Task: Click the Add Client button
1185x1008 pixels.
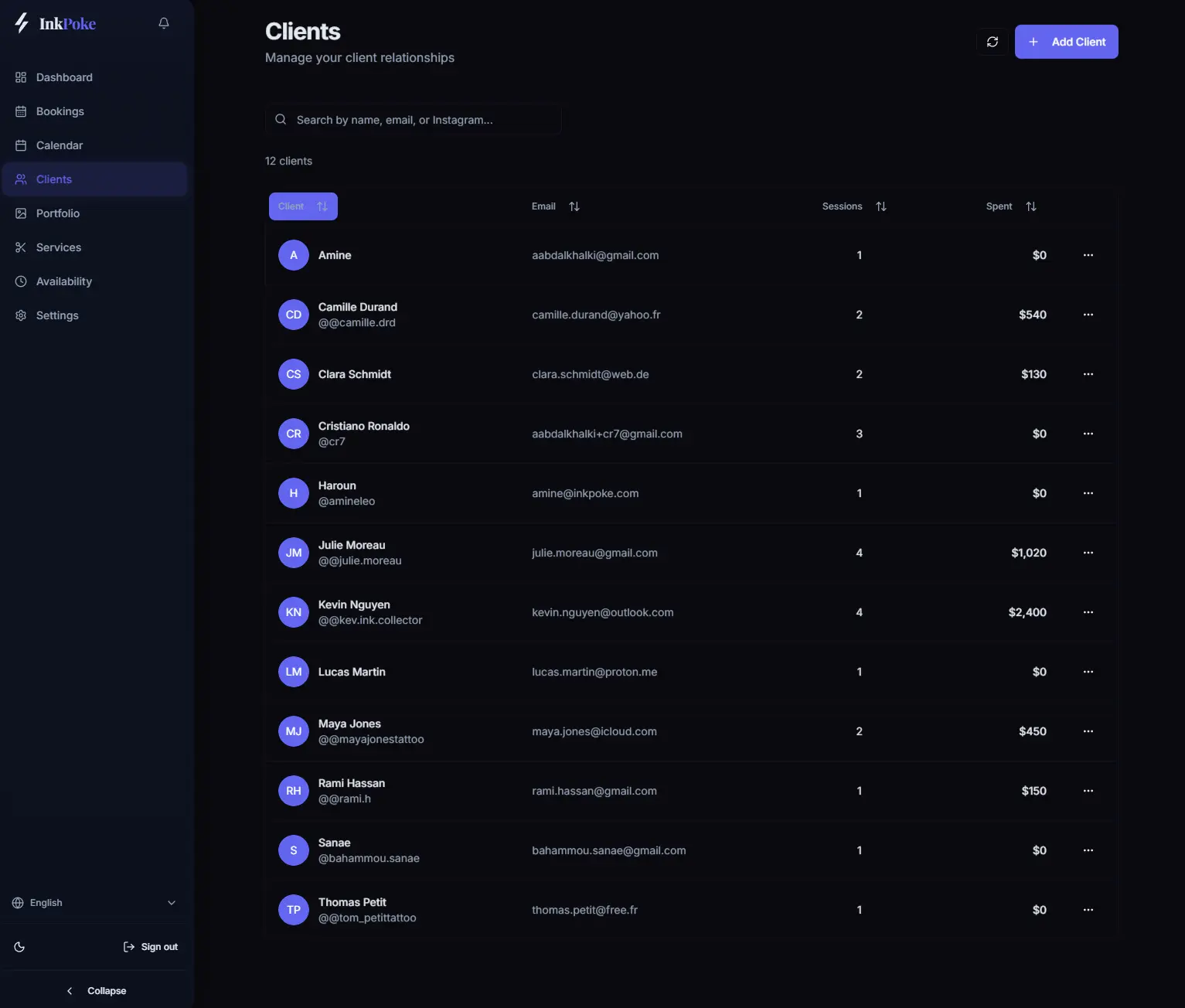Action: point(1067,42)
